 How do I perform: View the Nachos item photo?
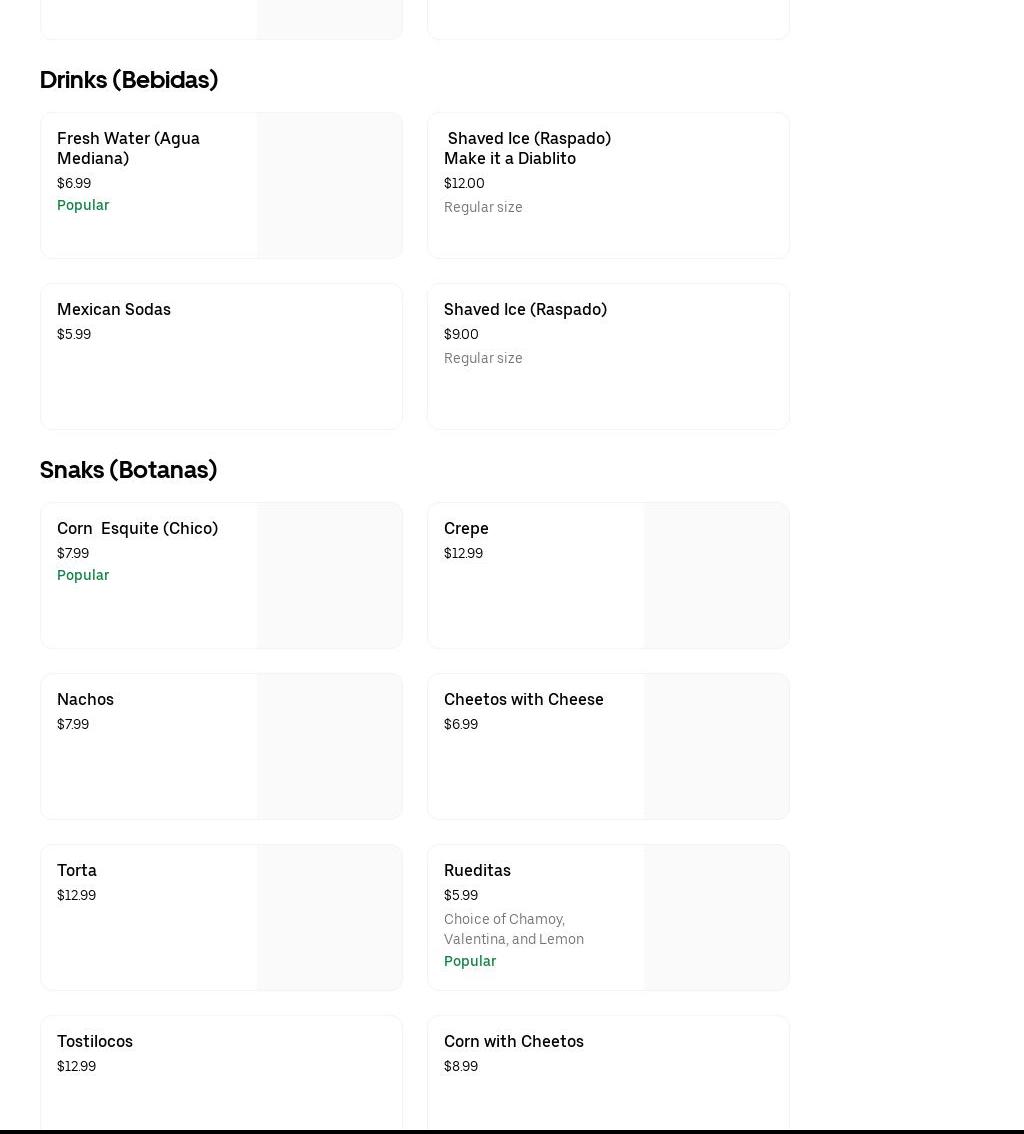(x=329, y=747)
